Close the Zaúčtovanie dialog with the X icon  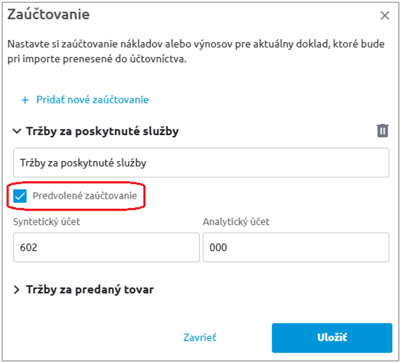click(x=385, y=15)
